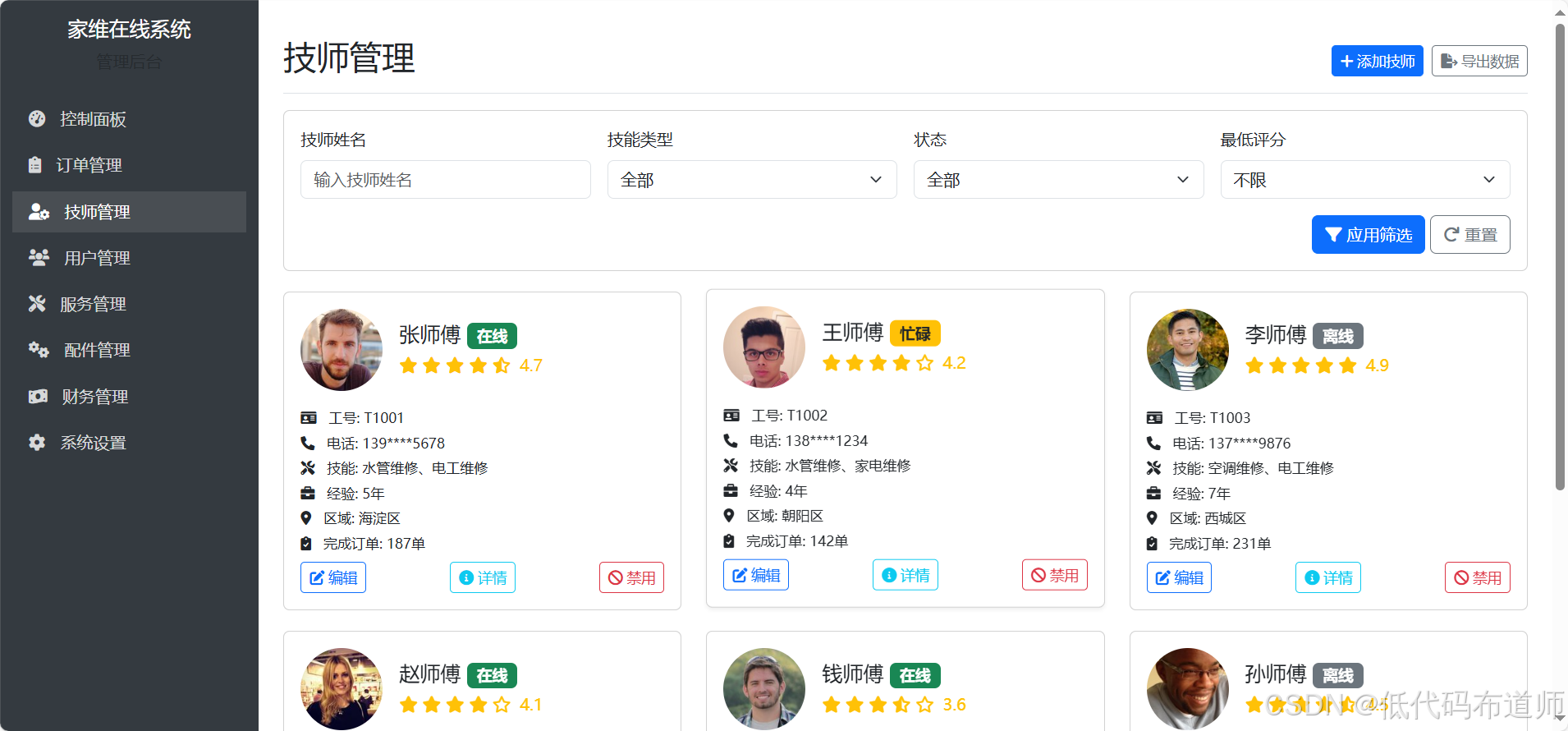
Task: Click 李师傅's rating value 4.9
Action: point(1377,365)
